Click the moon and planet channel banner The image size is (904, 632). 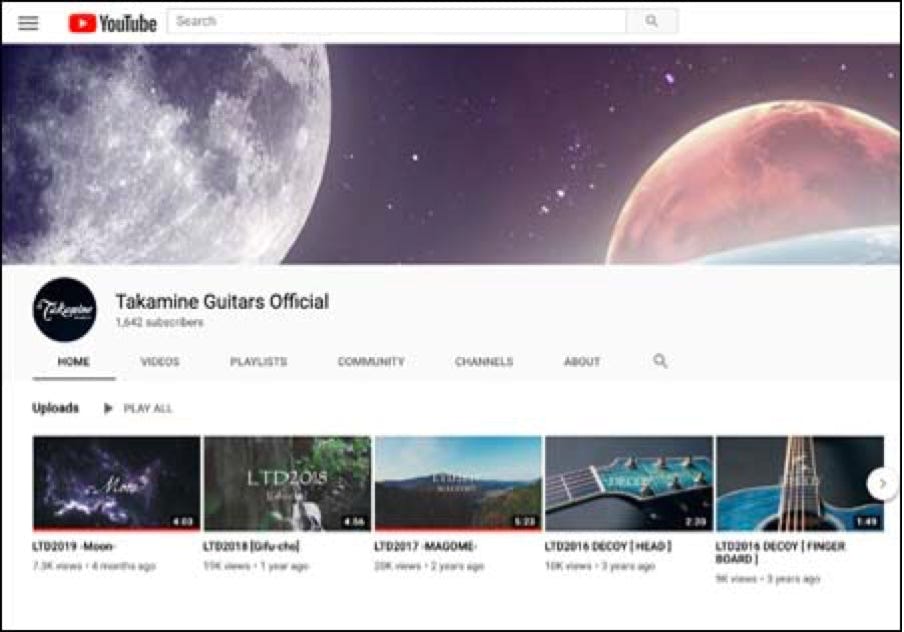coord(451,154)
